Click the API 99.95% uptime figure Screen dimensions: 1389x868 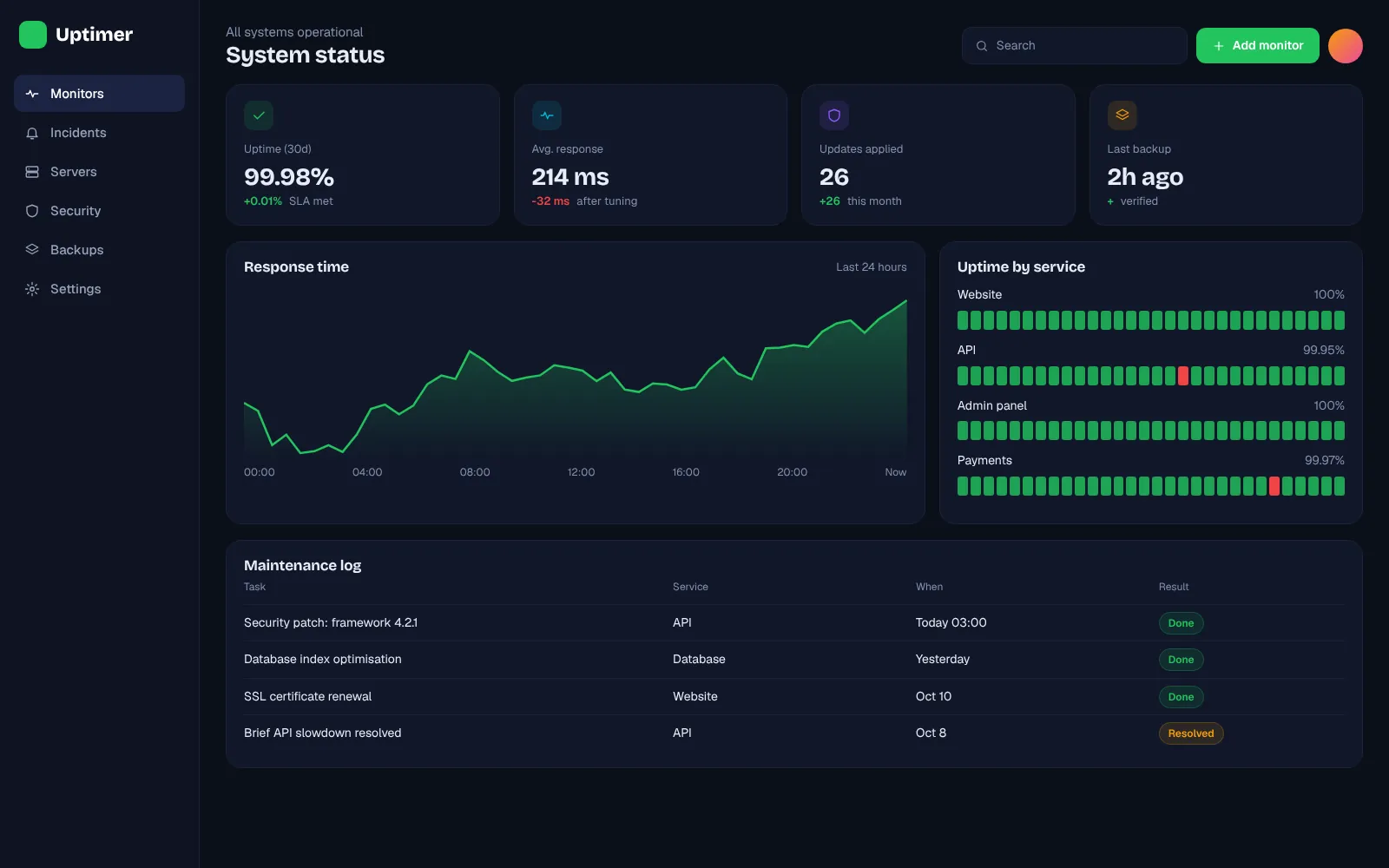click(x=1323, y=351)
